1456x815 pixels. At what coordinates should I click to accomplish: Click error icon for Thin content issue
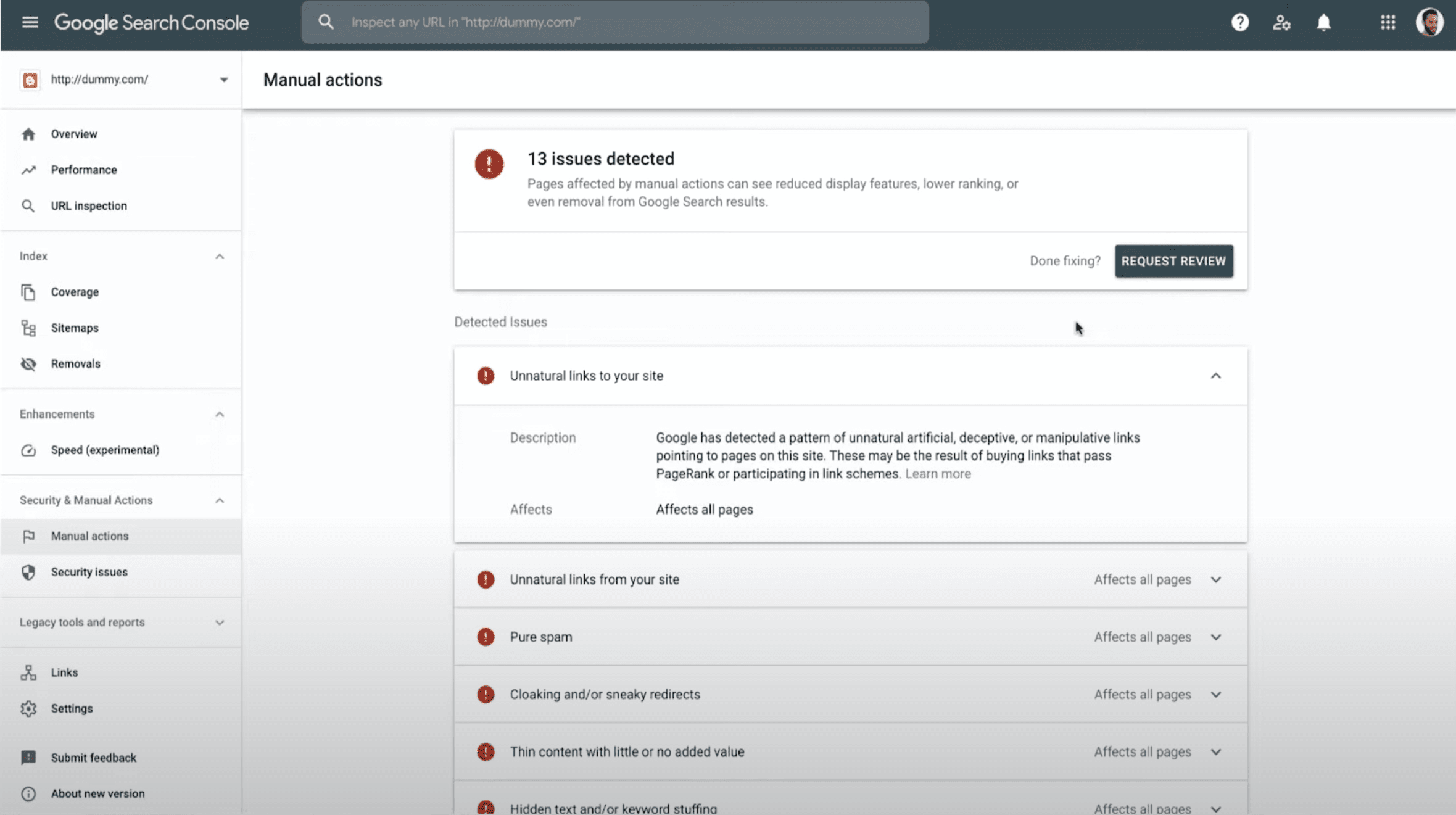point(486,751)
